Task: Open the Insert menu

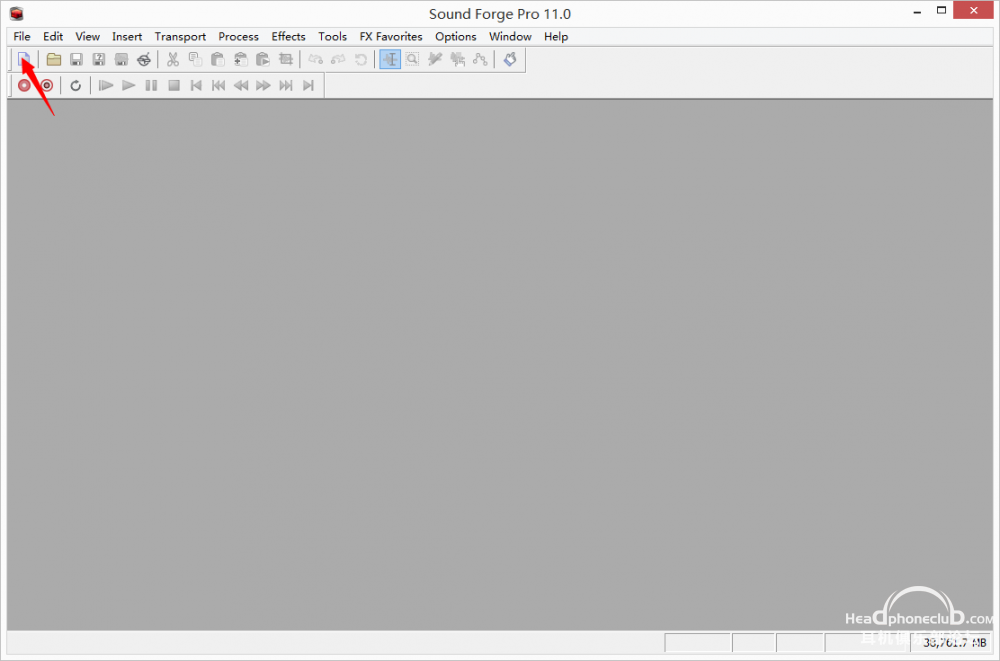Action: (x=127, y=36)
